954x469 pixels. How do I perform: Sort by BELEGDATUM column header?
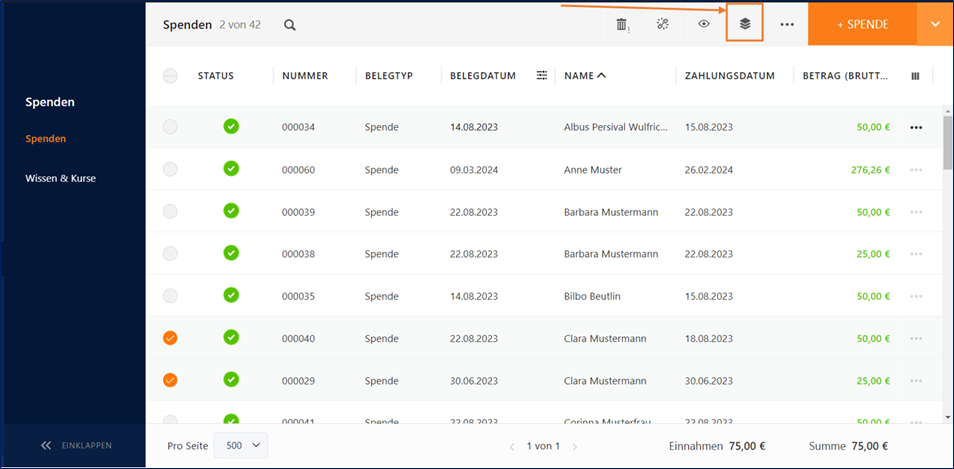(483, 76)
